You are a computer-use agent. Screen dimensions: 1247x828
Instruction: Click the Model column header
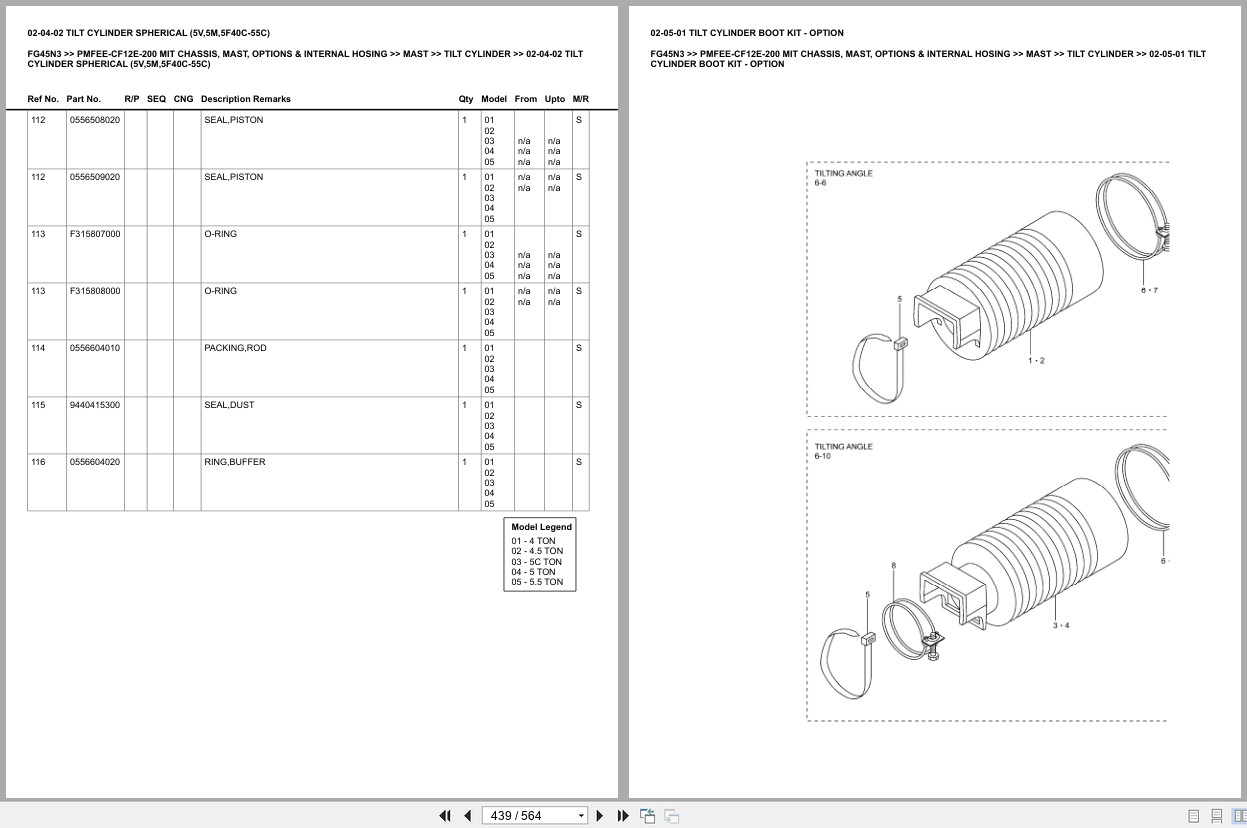(x=494, y=99)
